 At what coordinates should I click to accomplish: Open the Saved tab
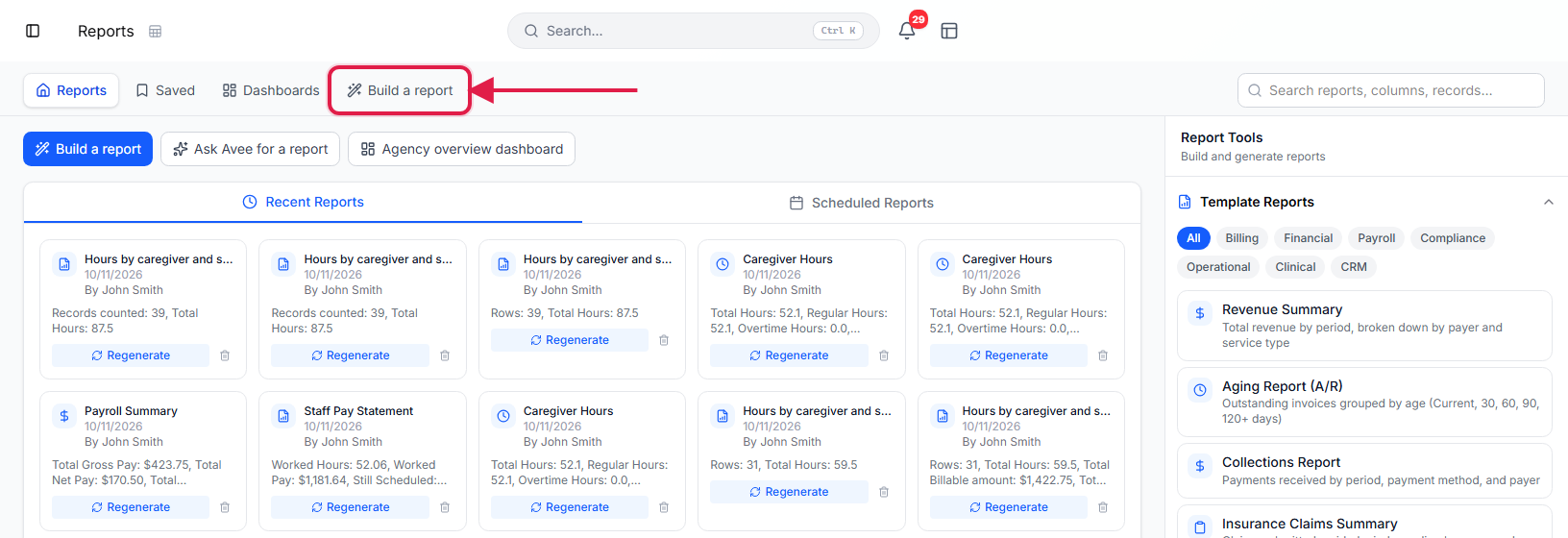click(165, 90)
